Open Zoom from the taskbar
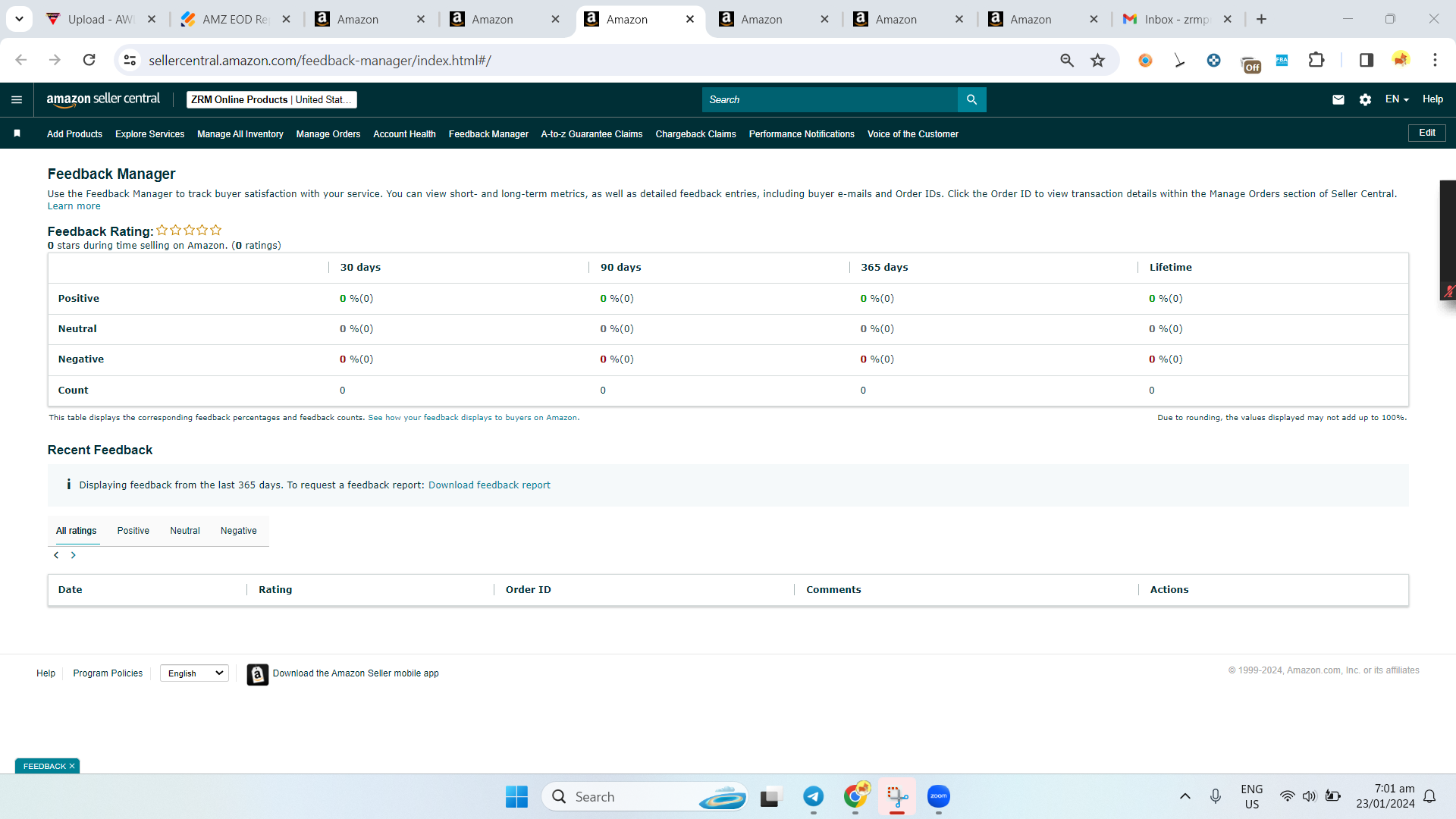 939,796
